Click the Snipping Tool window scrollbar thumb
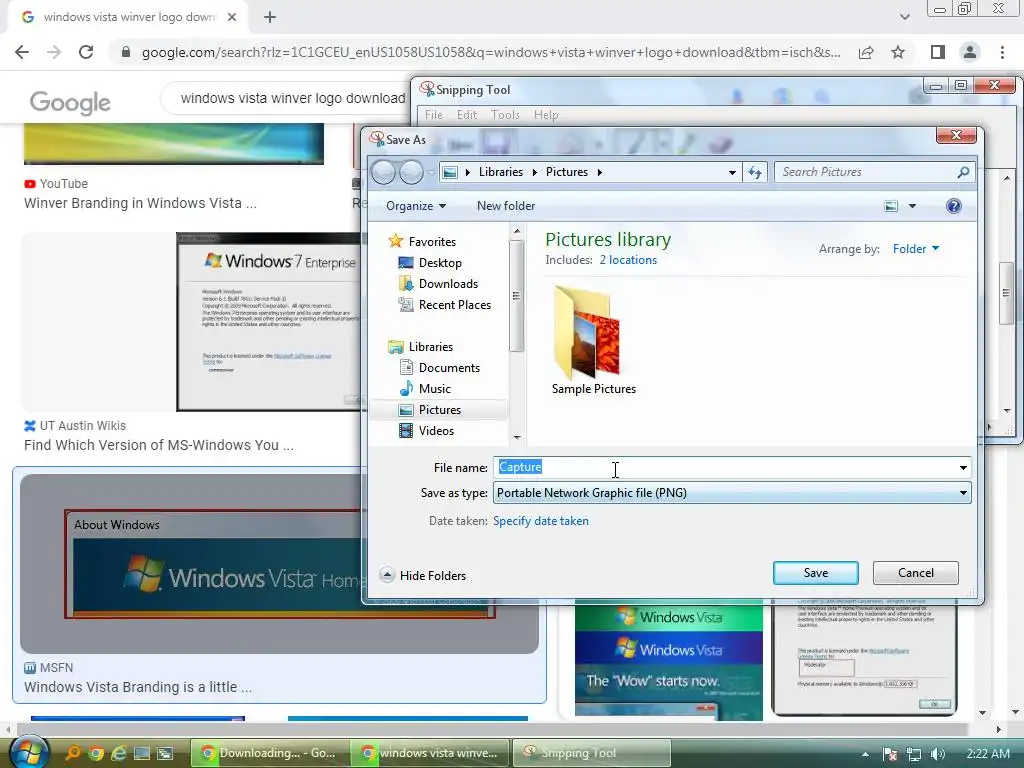1024x768 pixels. pyautogui.click(x=1006, y=293)
